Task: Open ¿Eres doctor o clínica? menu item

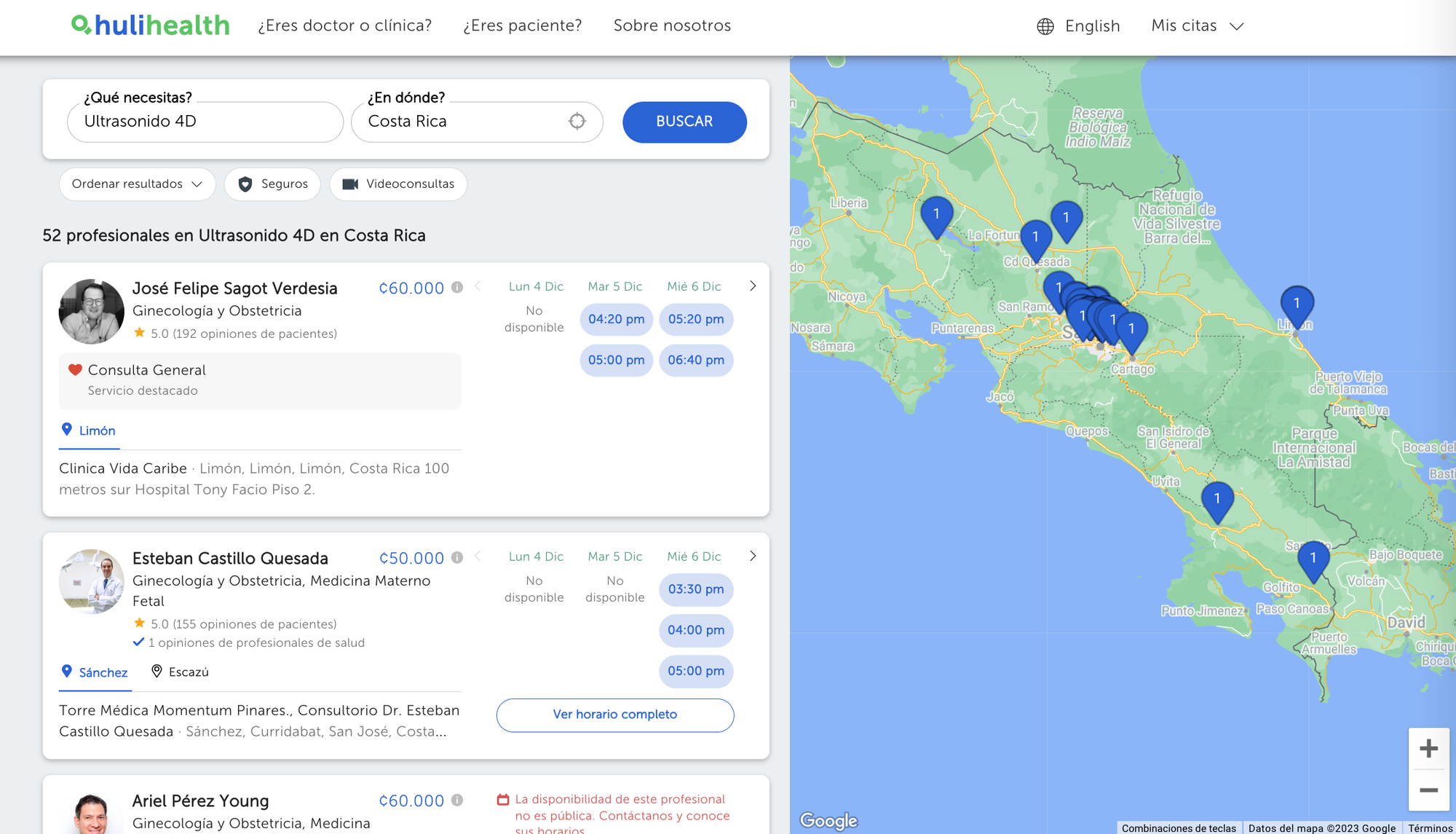Action: [344, 25]
